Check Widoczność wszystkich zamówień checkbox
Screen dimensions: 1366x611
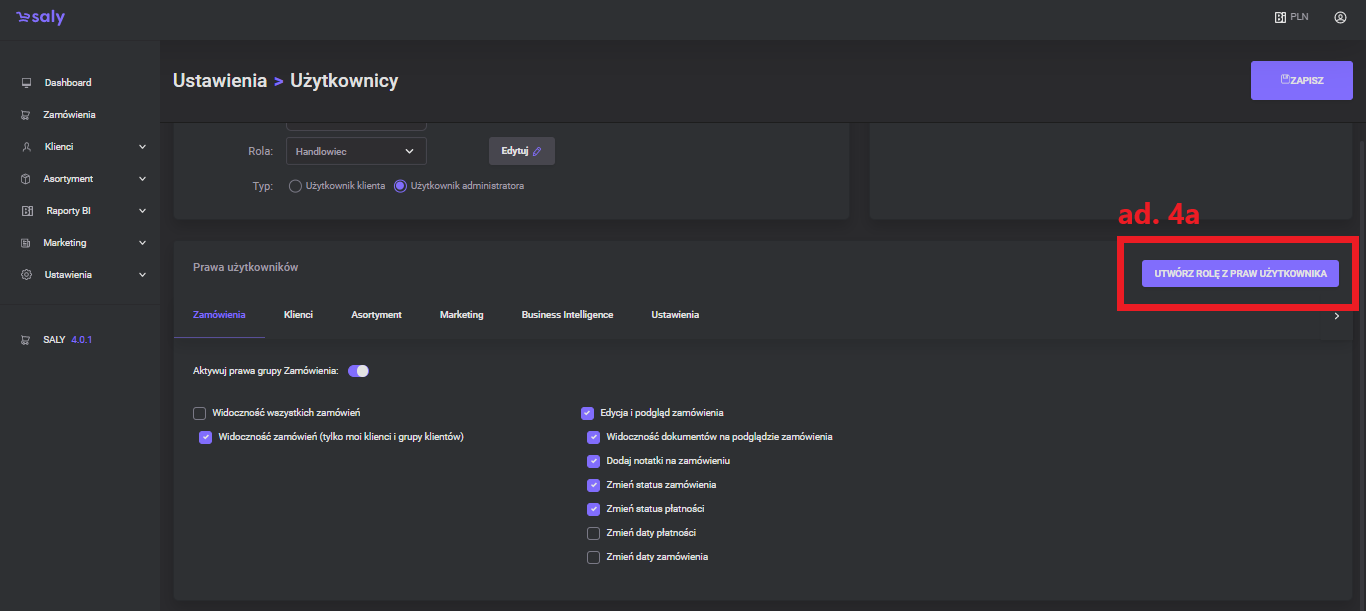(x=200, y=413)
